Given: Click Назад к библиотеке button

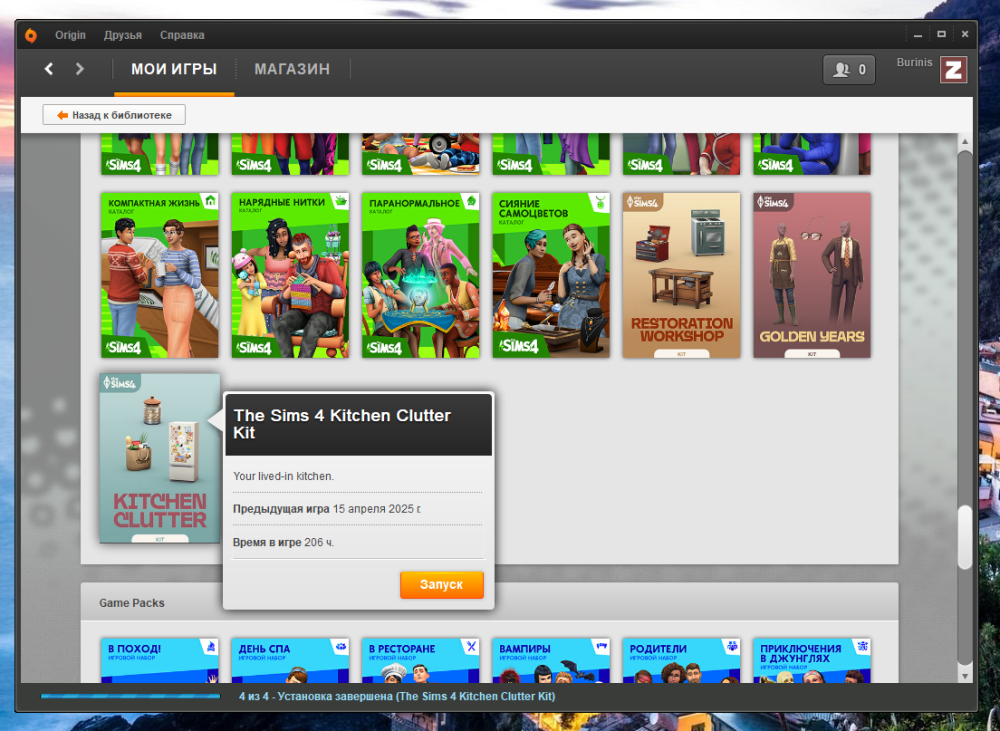Looking at the screenshot, I should (x=114, y=115).
